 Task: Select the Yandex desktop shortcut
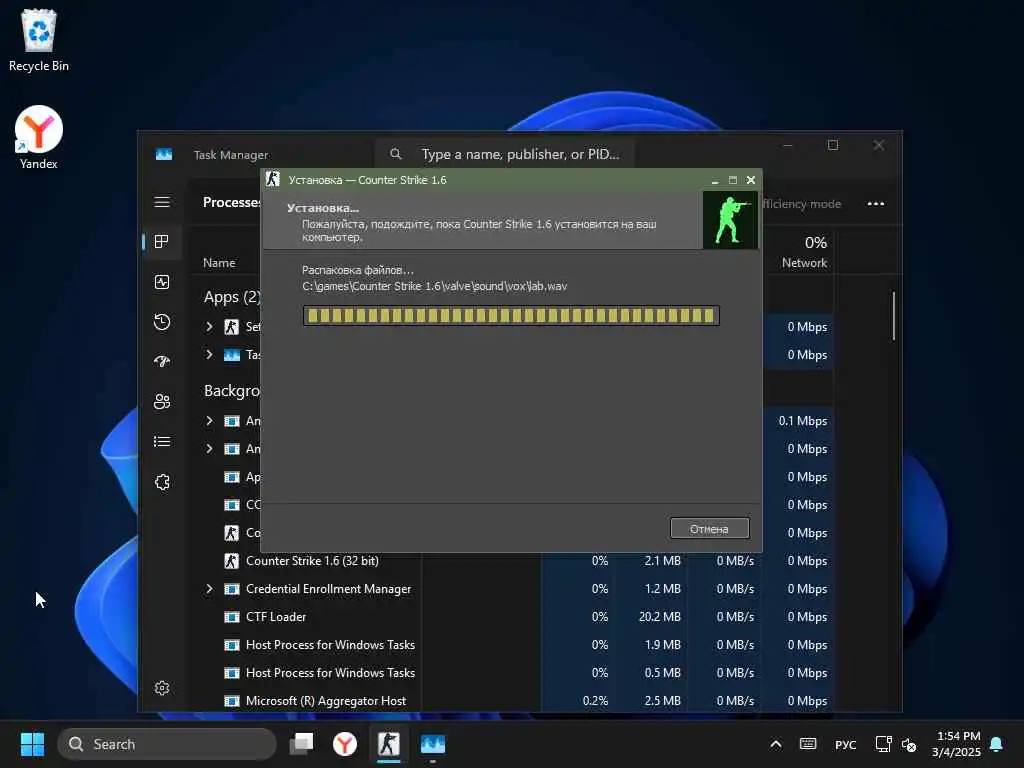point(39,138)
